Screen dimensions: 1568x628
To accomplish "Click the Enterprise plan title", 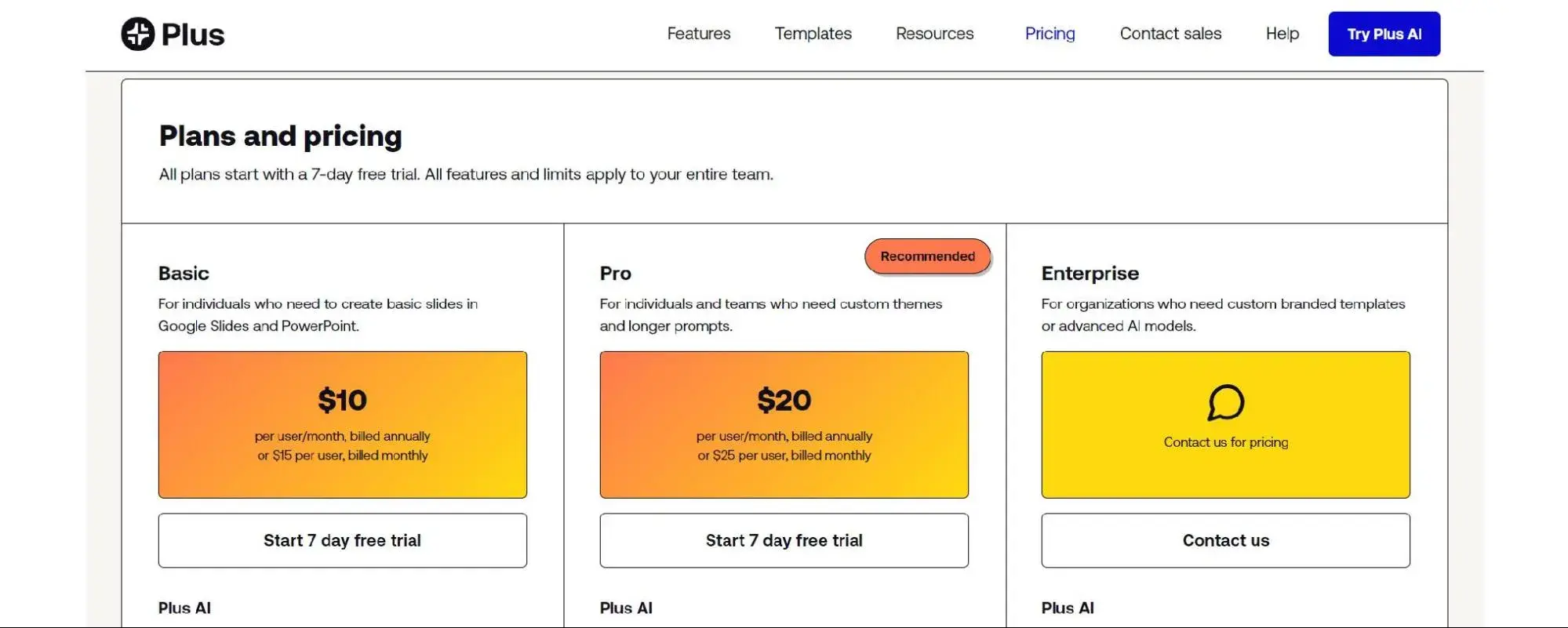I will pos(1090,274).
